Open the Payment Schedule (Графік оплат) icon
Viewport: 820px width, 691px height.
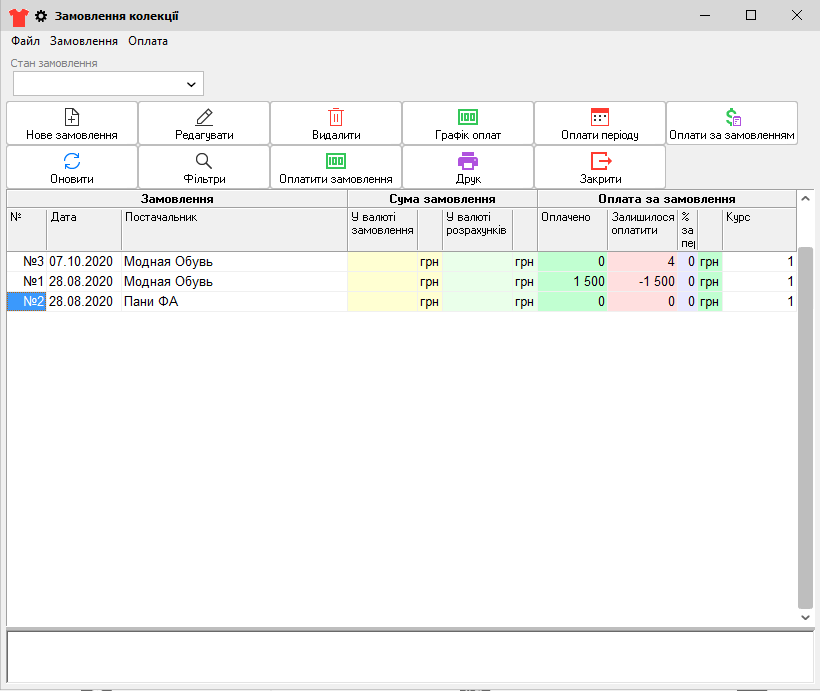point(468,116)
